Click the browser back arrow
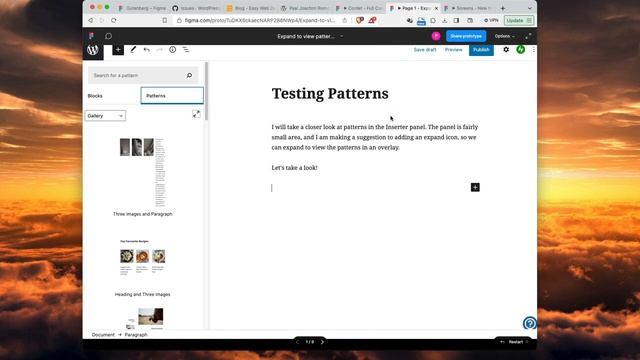Viewport: 640px width, 360px height. pos(91,20)
